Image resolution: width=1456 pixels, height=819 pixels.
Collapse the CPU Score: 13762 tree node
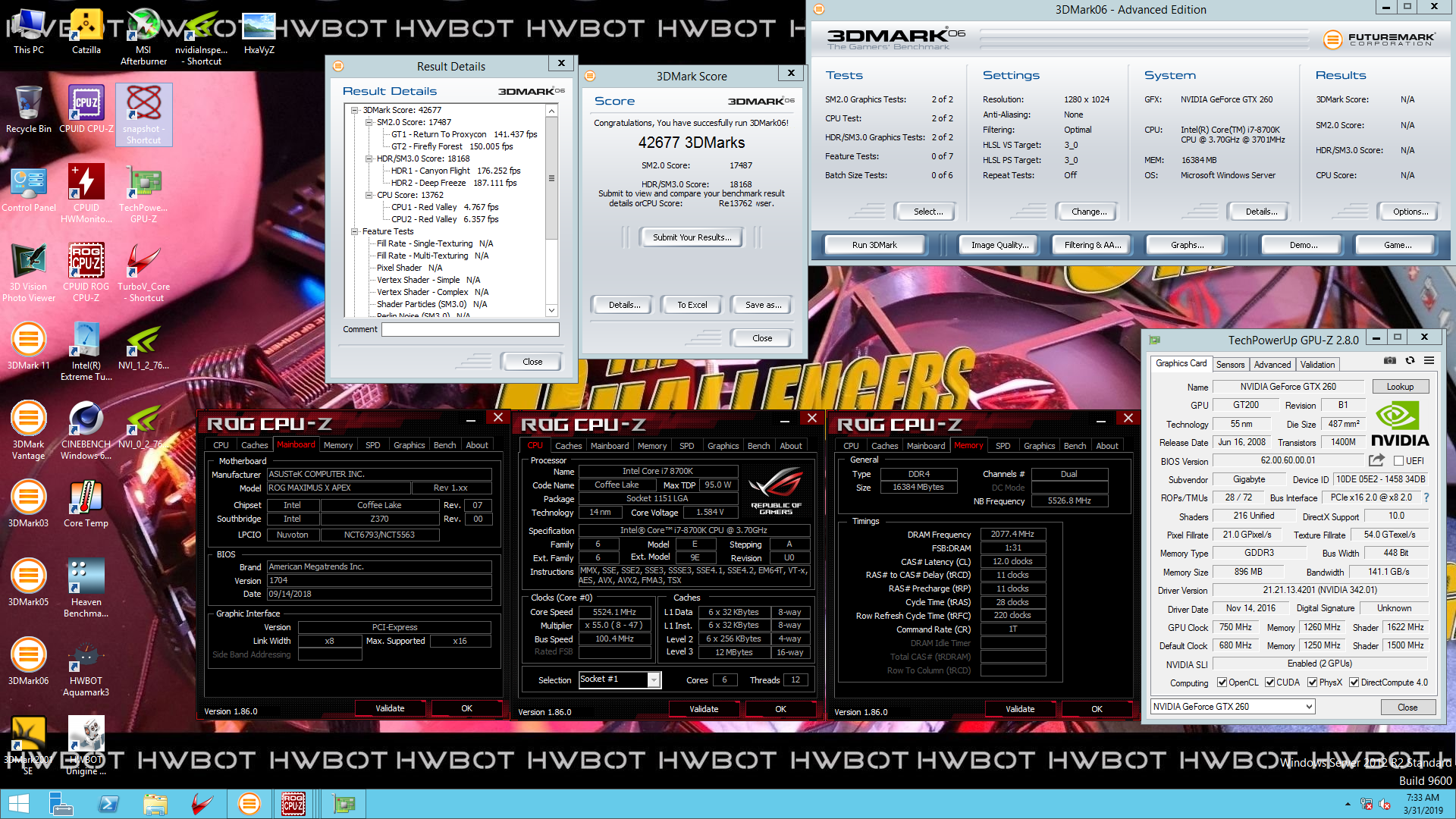click(369, 195)
